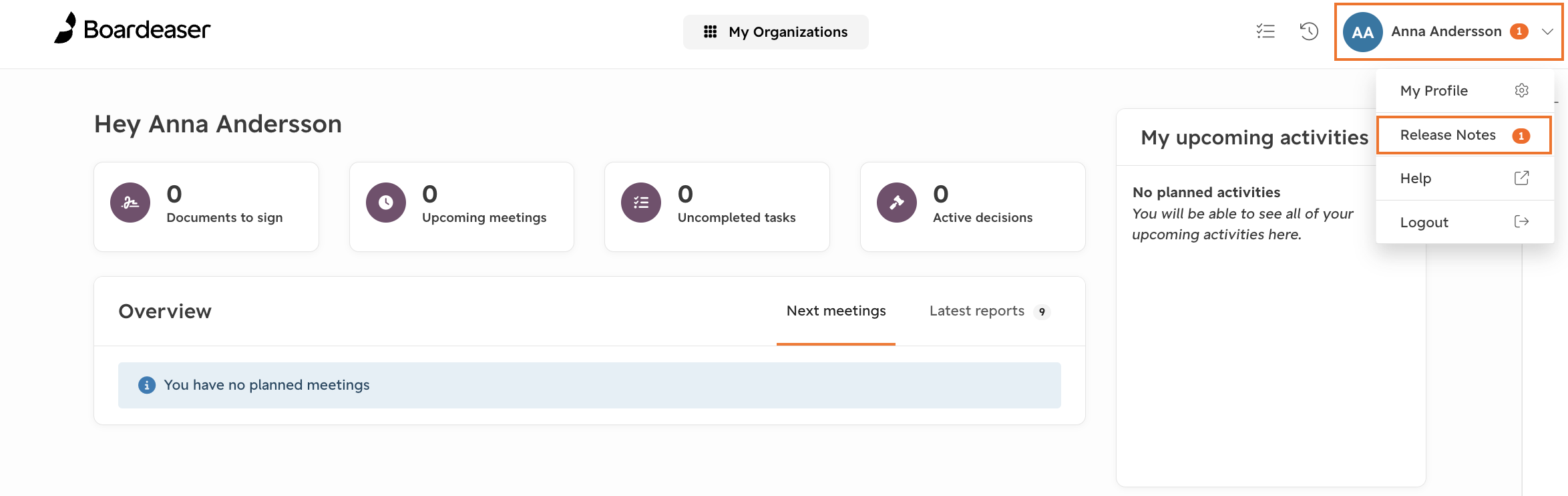Open the task checklist icon in header

tap(1265, 31)
